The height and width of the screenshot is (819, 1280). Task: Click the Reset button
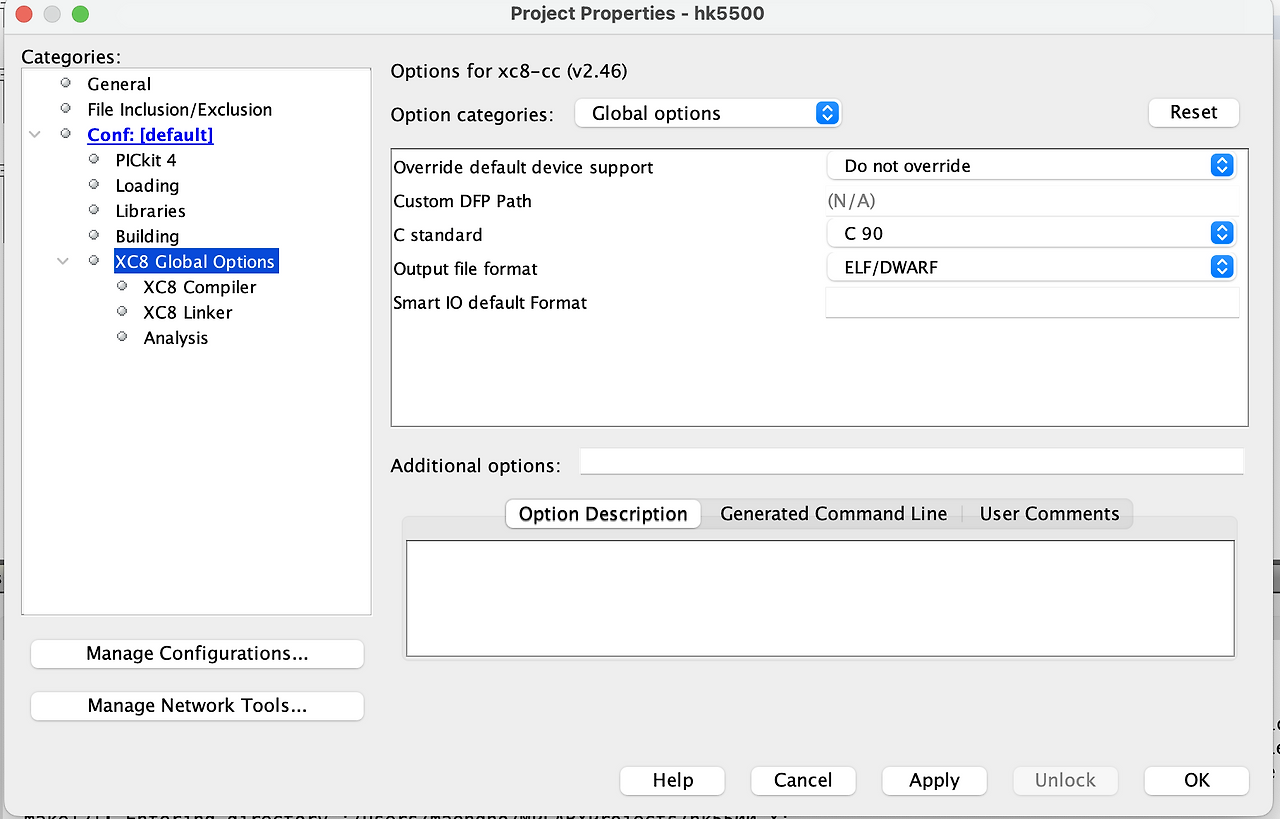(1193, 112)
